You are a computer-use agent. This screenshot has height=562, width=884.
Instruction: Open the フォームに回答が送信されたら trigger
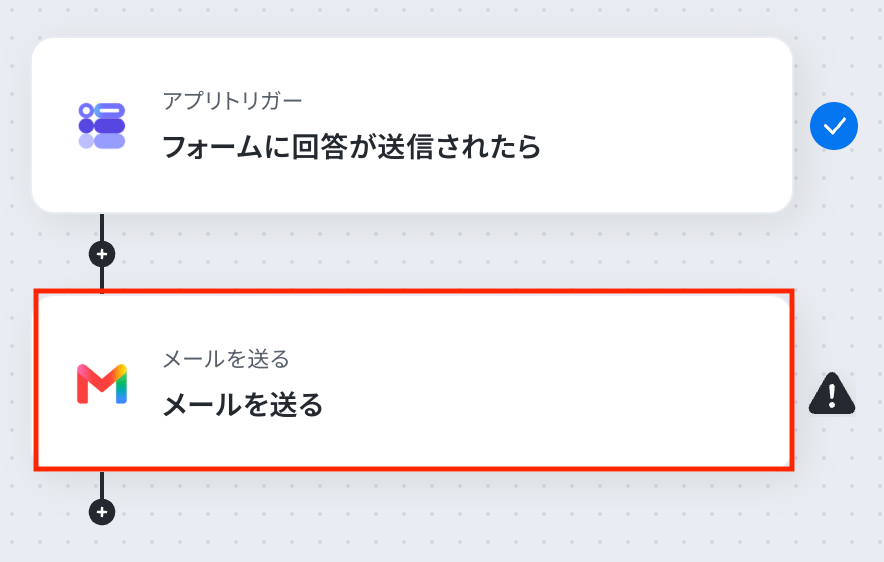coord(351,147)
